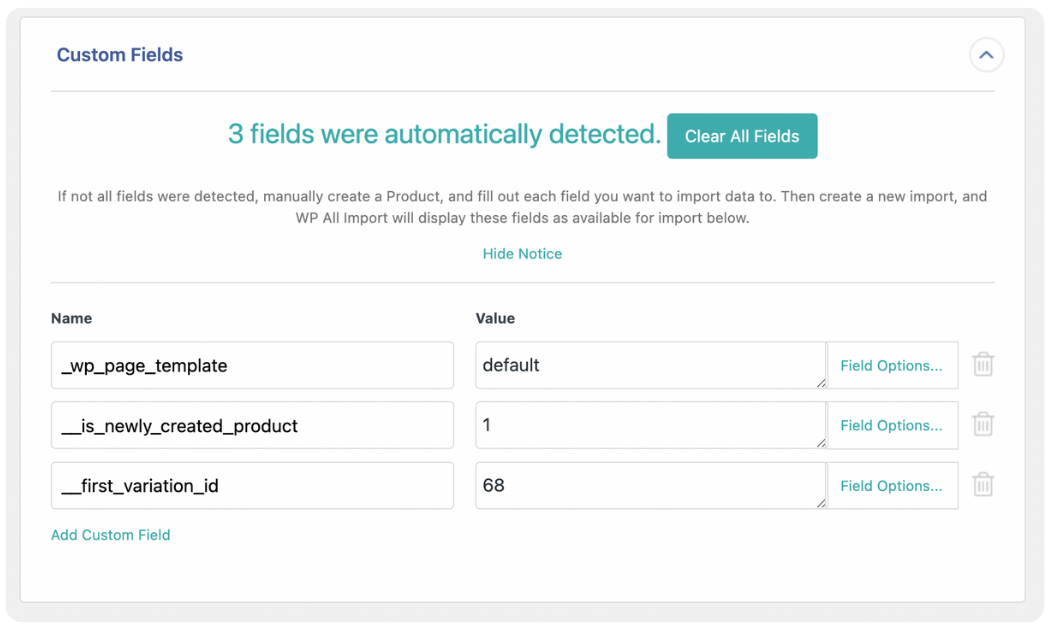Click the __first_variation_id name input

tap(252, 485)
